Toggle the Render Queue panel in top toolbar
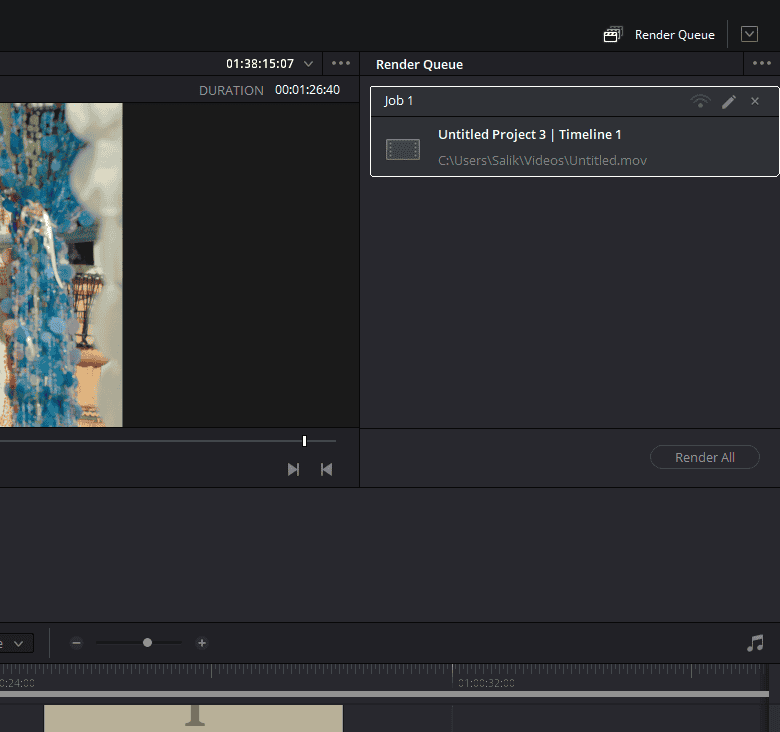Screen dimensions: 780x732 [x=674, y=35]
